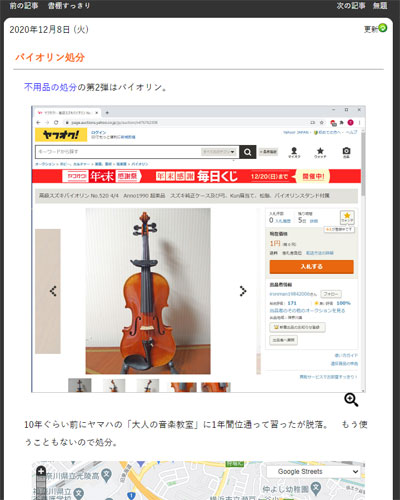Click the orange 入札する bid button
Screen dimensions: 400x500
tap(311, 267)
